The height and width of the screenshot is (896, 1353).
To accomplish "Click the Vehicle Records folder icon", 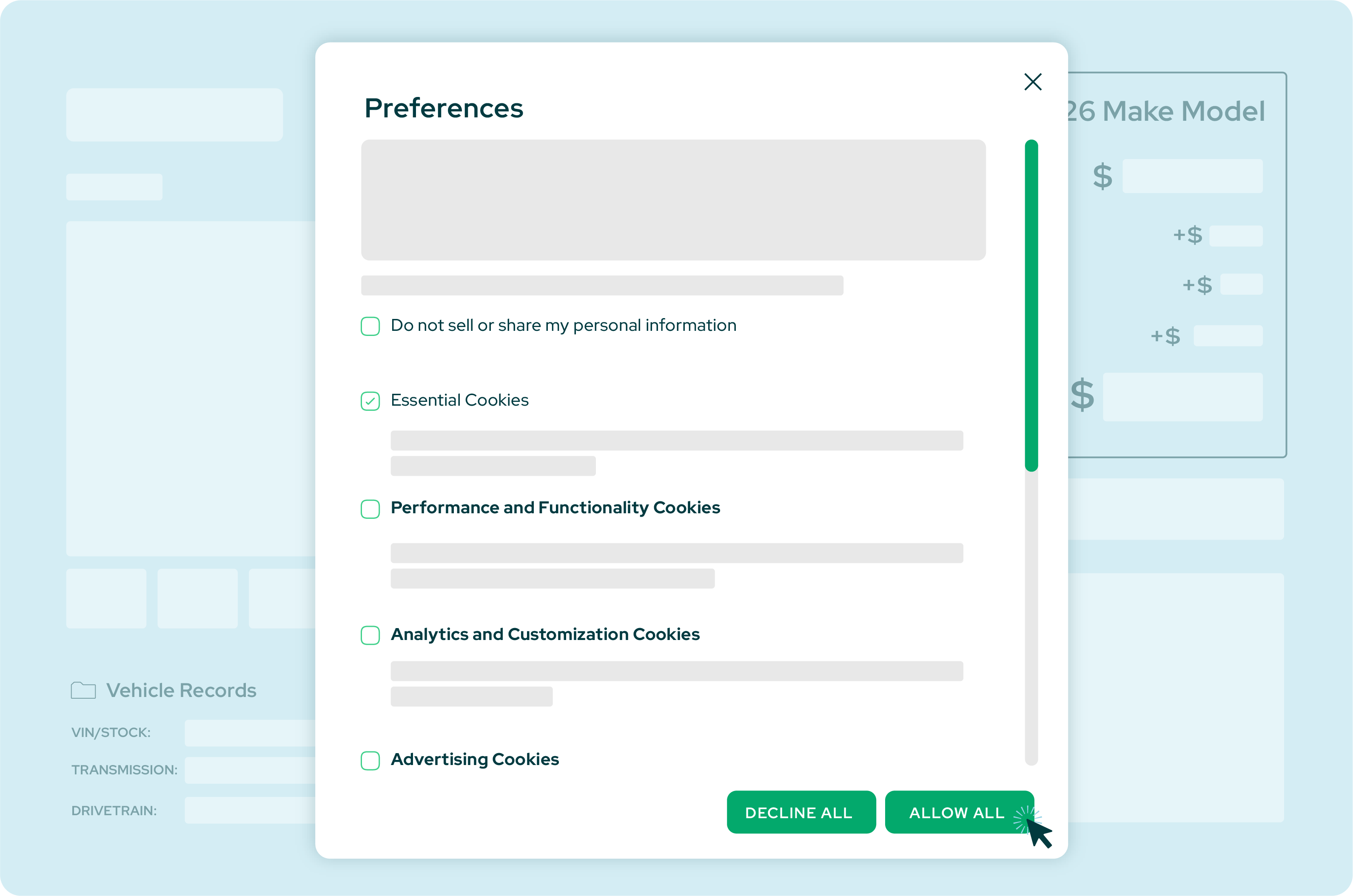I will pyautogui.click(x=83, y=690).
